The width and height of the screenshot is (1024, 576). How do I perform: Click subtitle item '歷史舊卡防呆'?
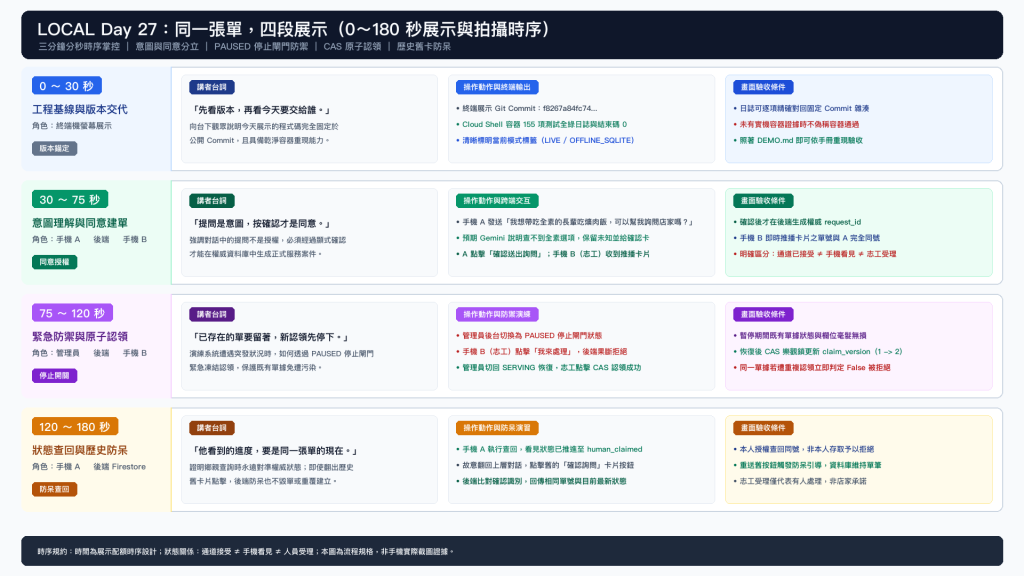(423, 46)
